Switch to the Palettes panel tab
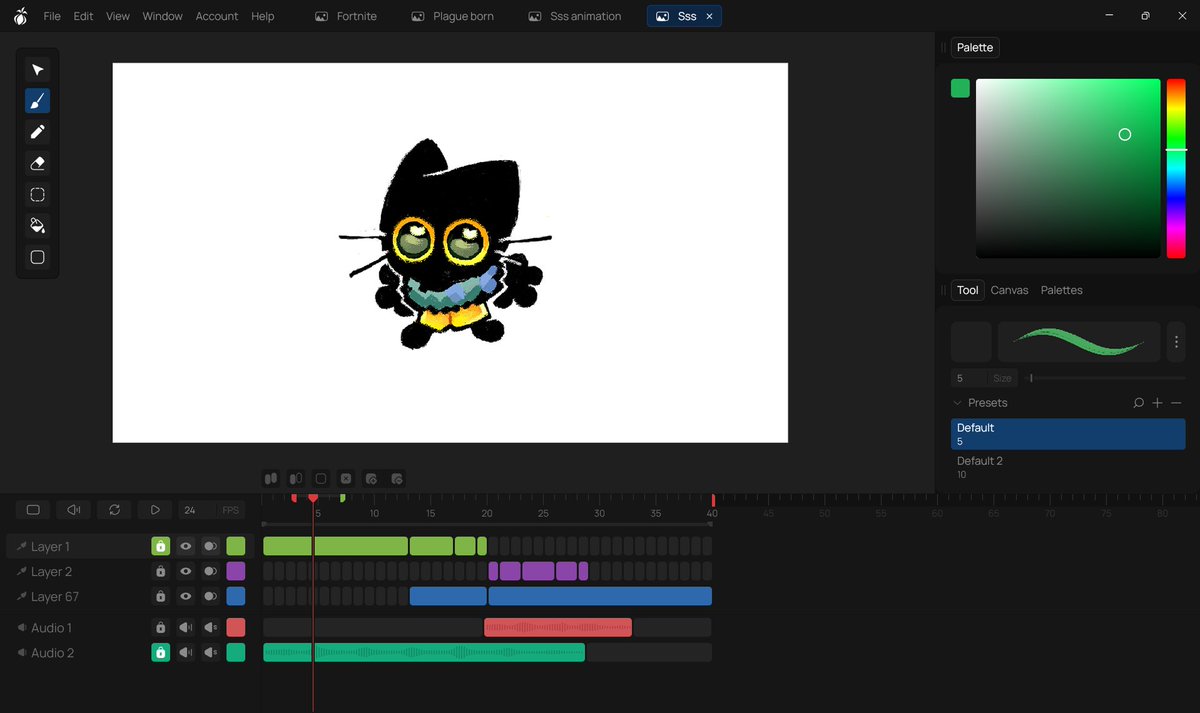The width and height of the screenshot is (1200, 713). 1062,290
